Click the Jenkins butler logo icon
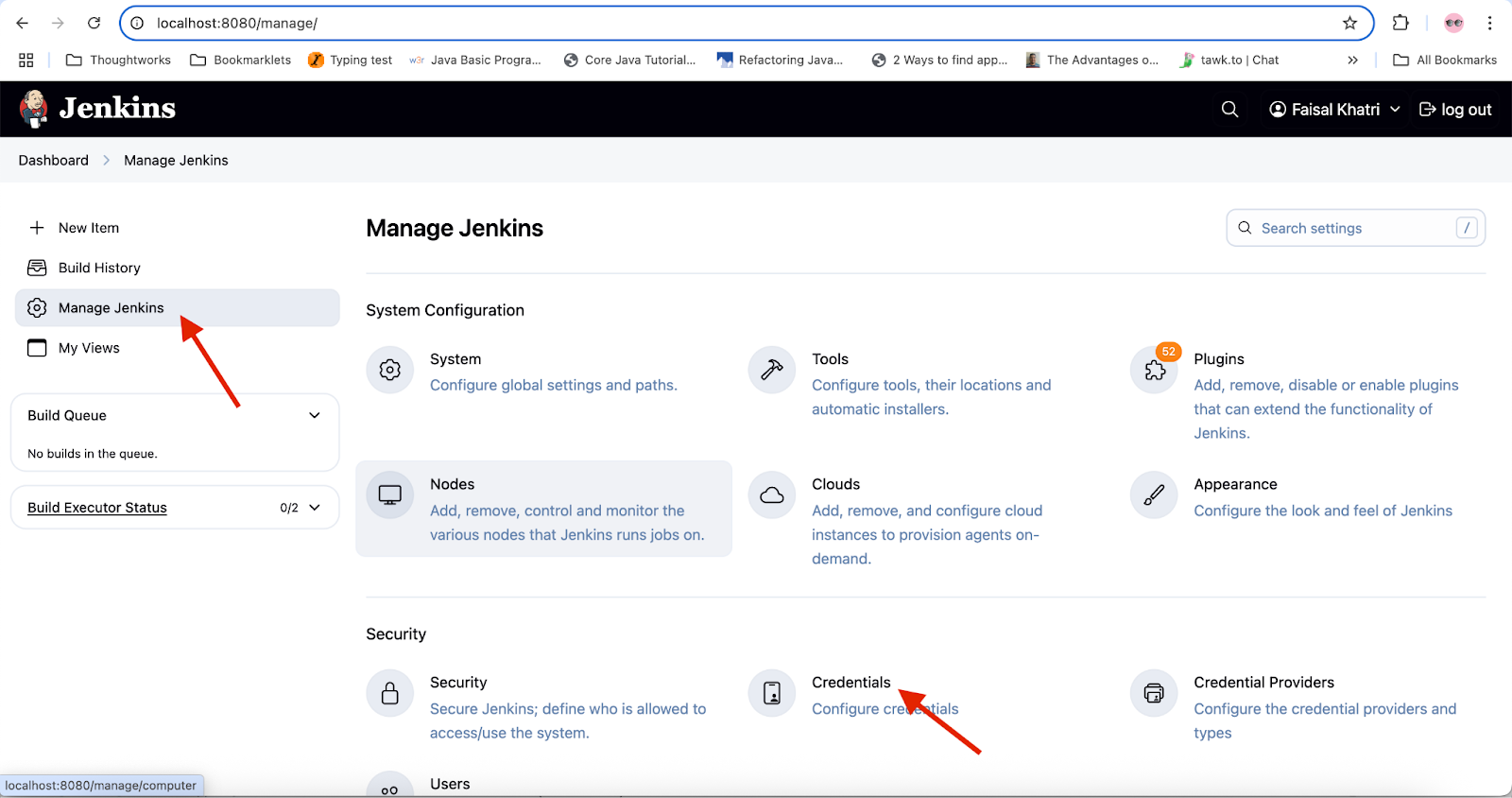 (x=34, y=109)
